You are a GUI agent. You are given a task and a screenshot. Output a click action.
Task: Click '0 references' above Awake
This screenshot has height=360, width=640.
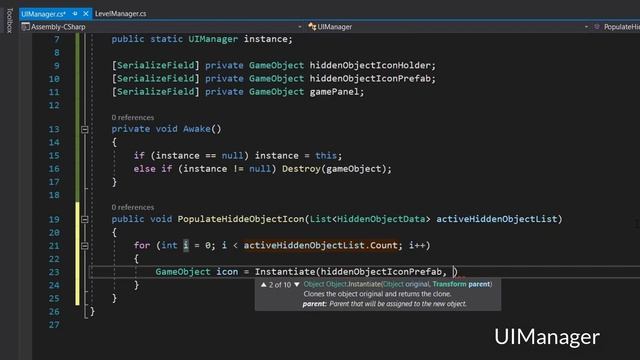[133, 118]
